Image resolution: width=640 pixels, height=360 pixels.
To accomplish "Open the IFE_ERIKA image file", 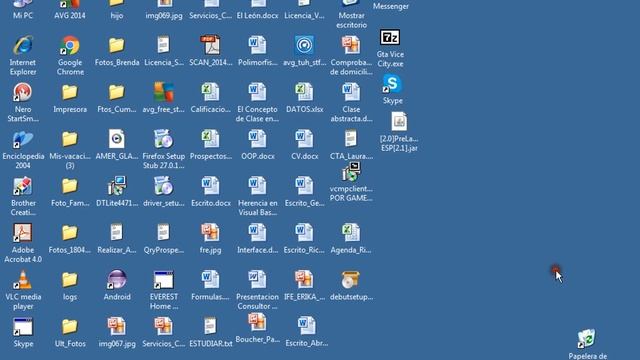I will coord(304,280).
